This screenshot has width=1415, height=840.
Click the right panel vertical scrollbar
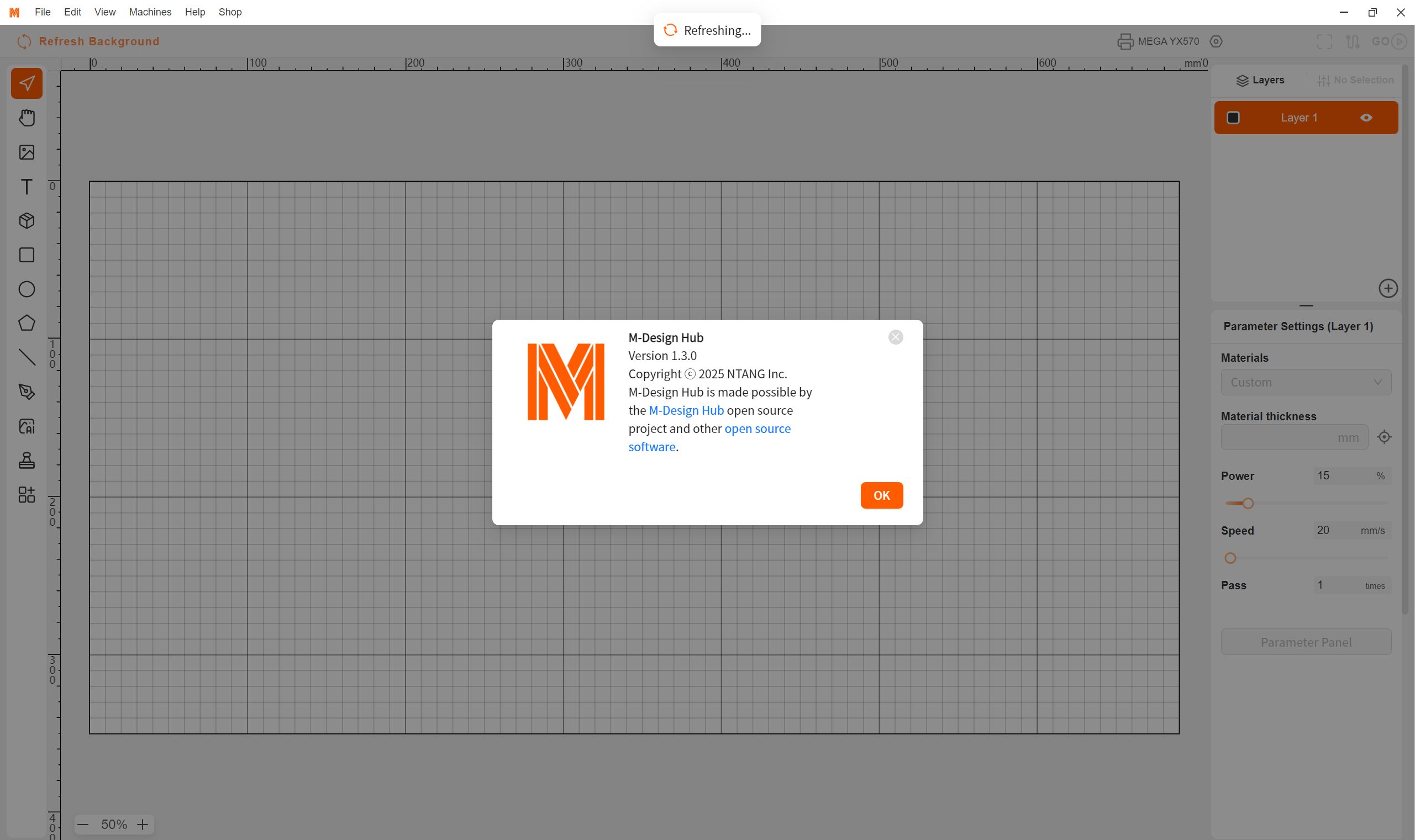(x=1405, y=340)
